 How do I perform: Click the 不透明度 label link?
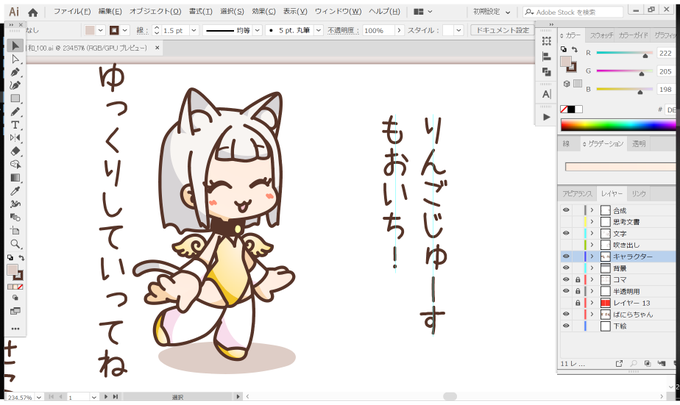click(x=343, y=30)
